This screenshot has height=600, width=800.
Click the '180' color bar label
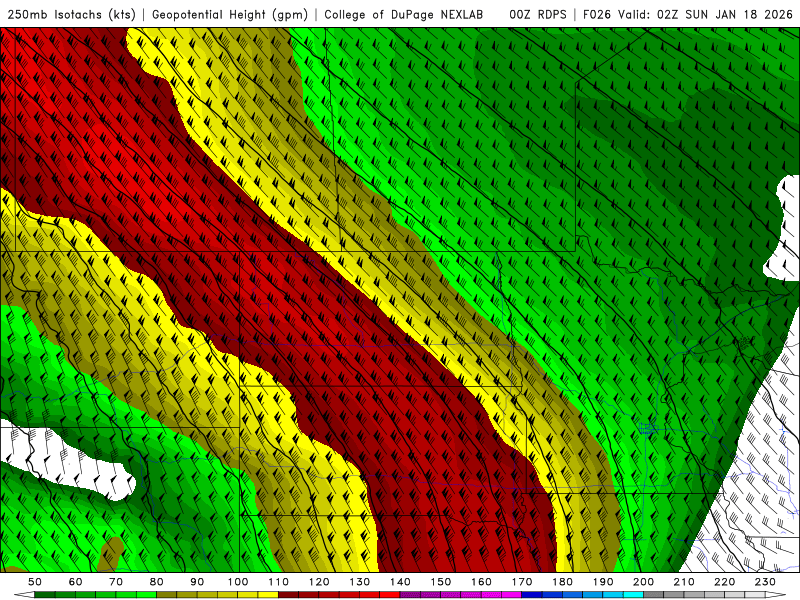[562, 582]
